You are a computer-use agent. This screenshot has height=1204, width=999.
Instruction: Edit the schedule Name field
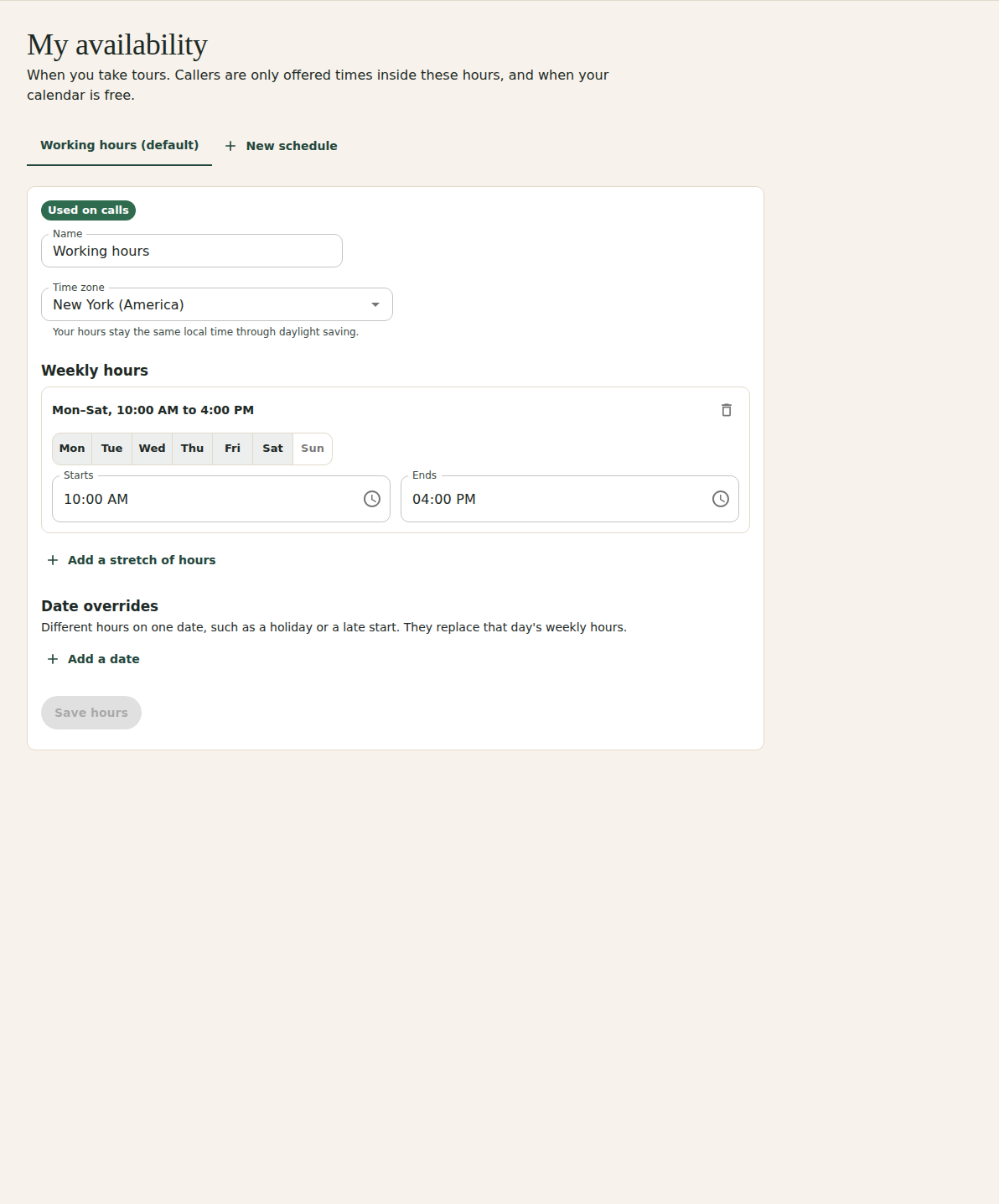tap(192, 251)
